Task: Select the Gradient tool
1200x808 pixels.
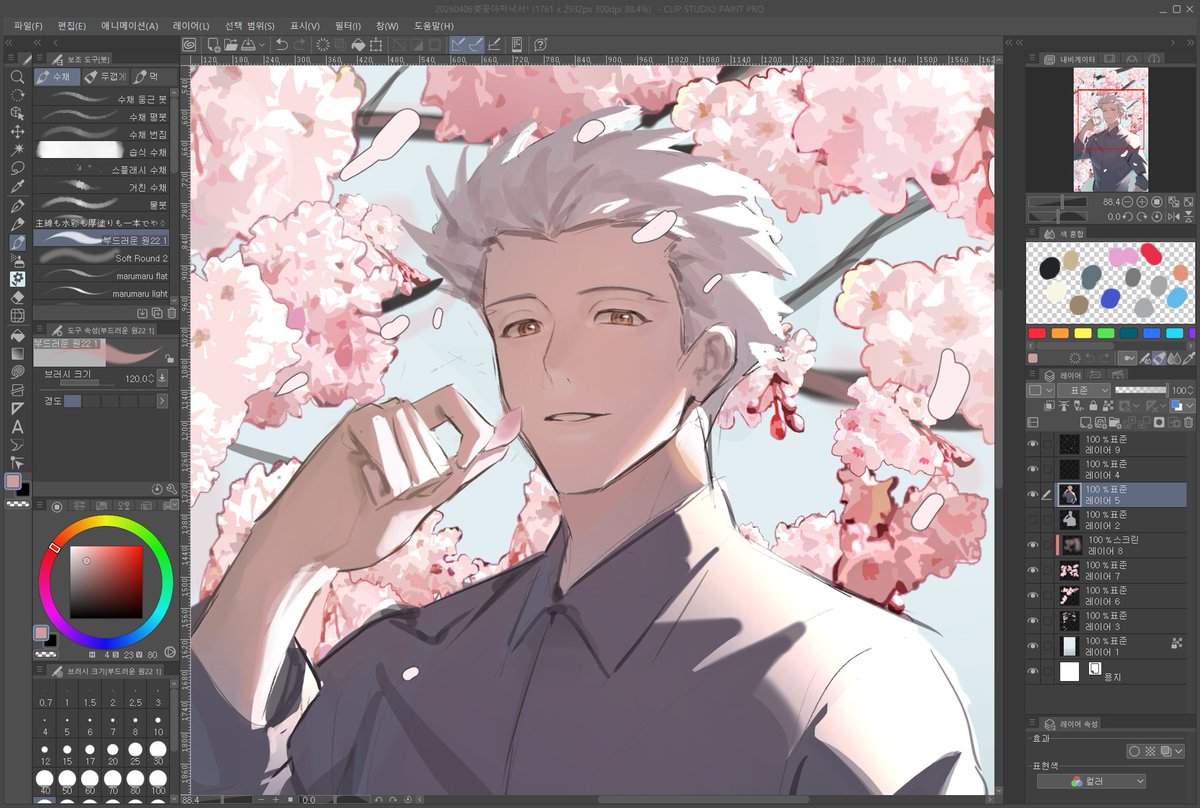Action: 17,353
